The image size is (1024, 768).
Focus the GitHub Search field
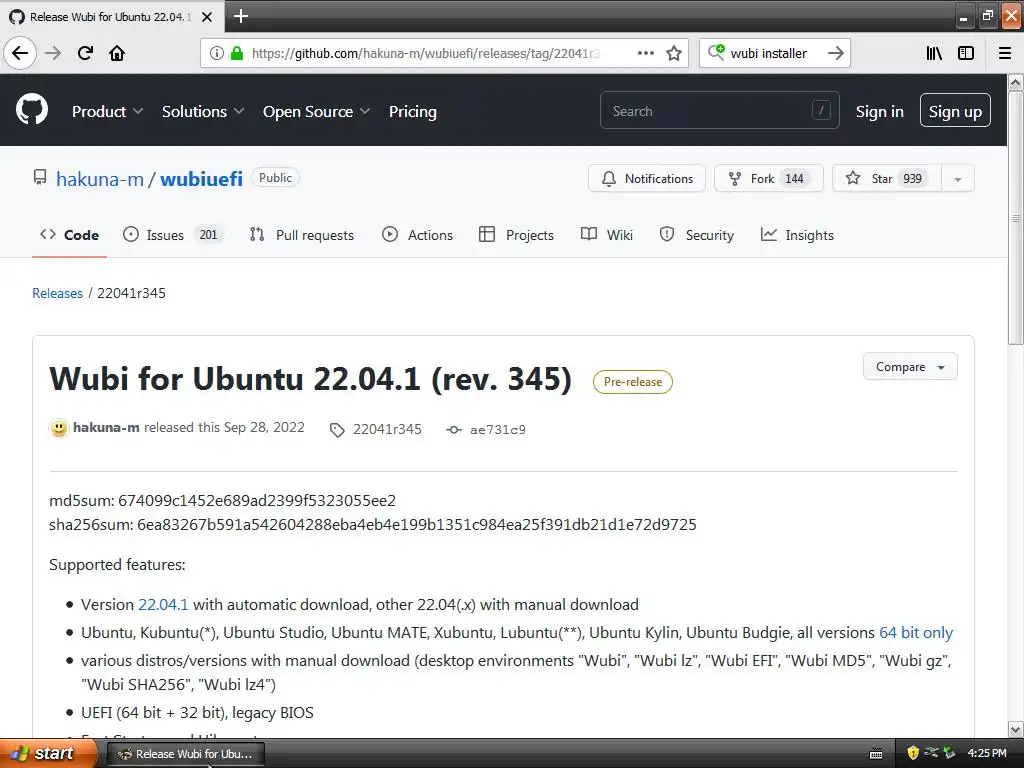(x=720, y=110)
